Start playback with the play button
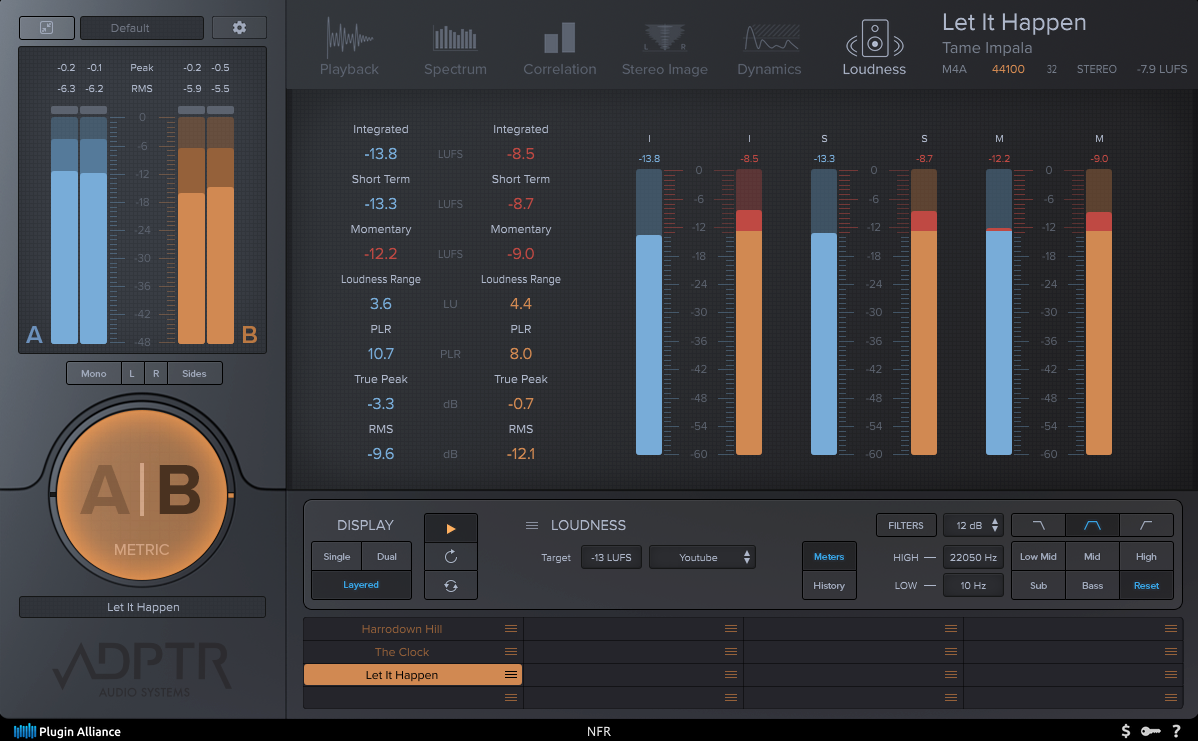The image size is (1198, 741). click(451, 528)
